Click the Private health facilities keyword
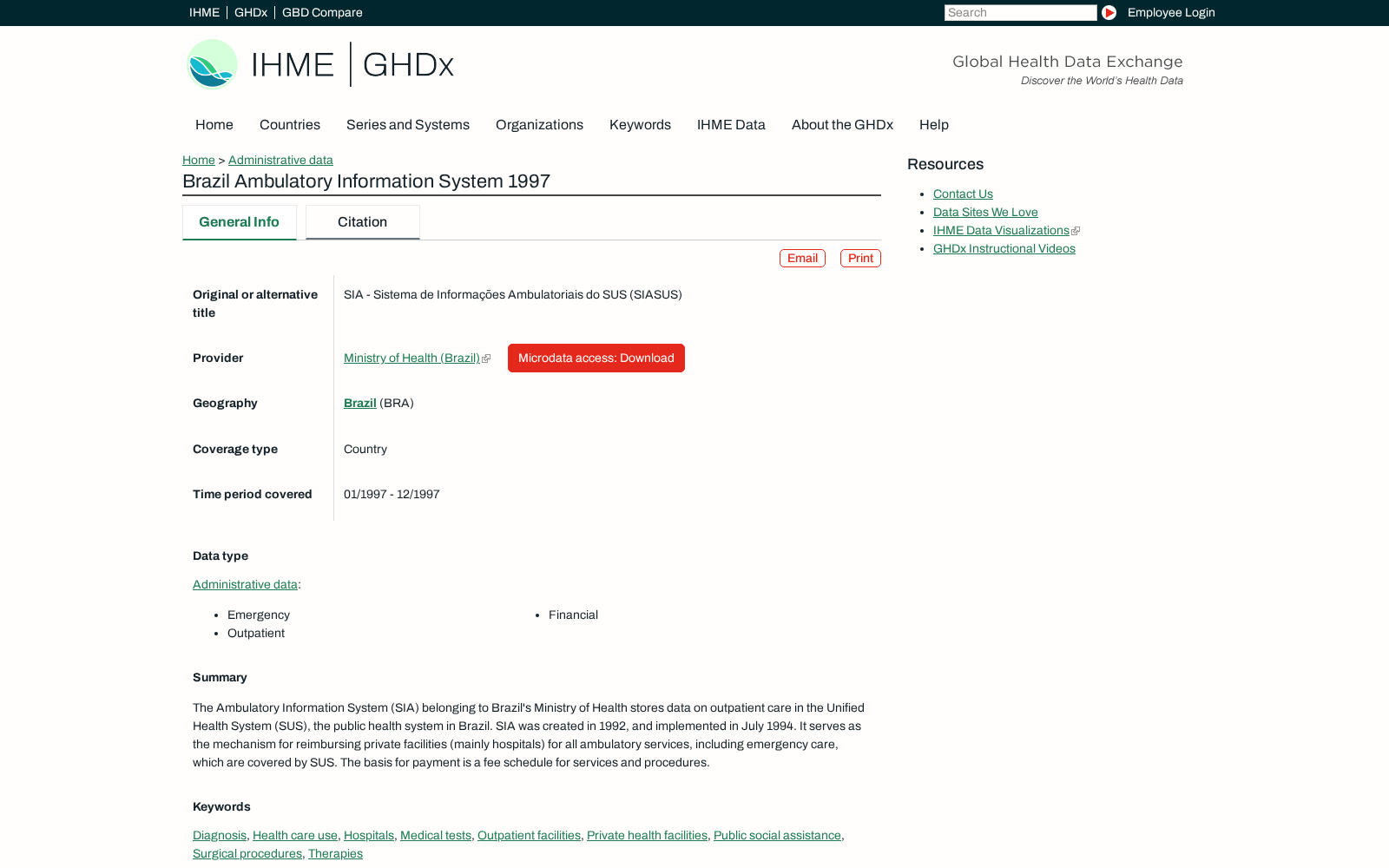Image resolution: width=1389 pixels, height=868 pixels. [647, 835]
